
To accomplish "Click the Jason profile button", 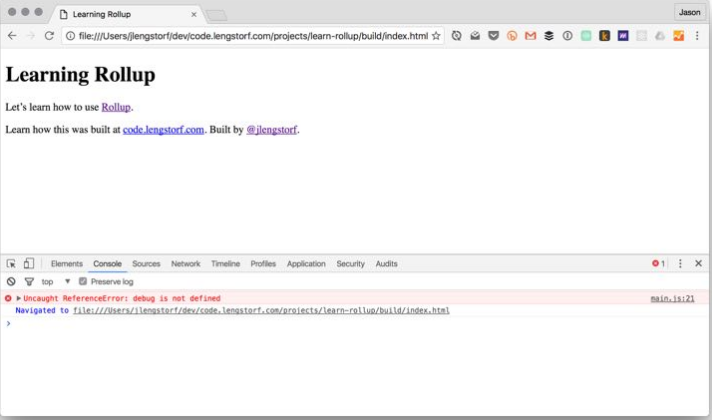I will pos(689,12).
